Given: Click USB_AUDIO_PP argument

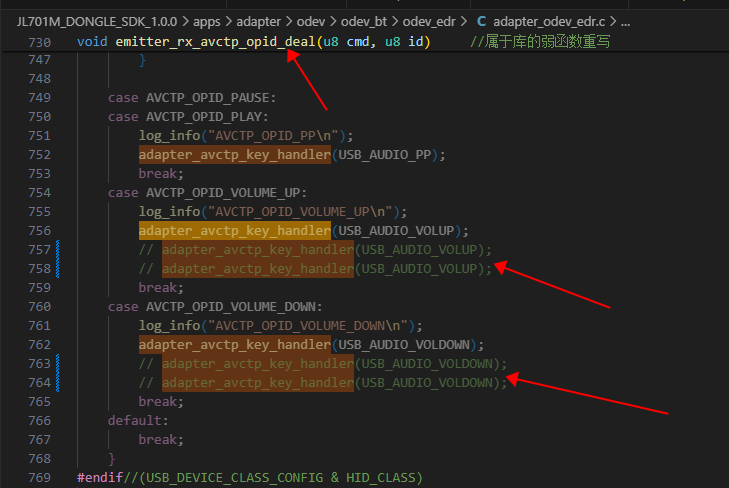Looking at the screenshot, I should click(384, 155).
